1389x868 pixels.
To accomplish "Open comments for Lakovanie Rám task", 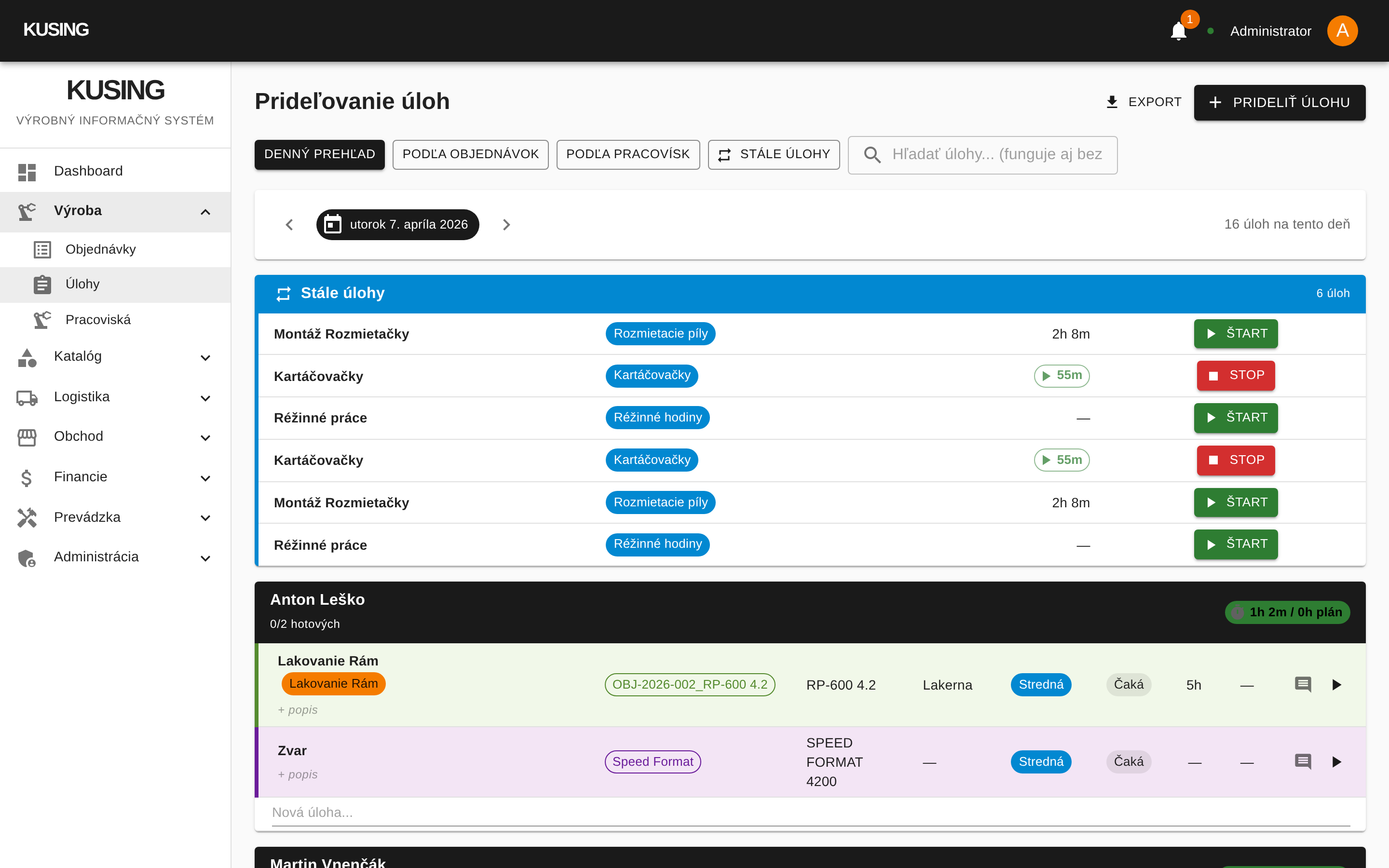I will pos(1303,685).
